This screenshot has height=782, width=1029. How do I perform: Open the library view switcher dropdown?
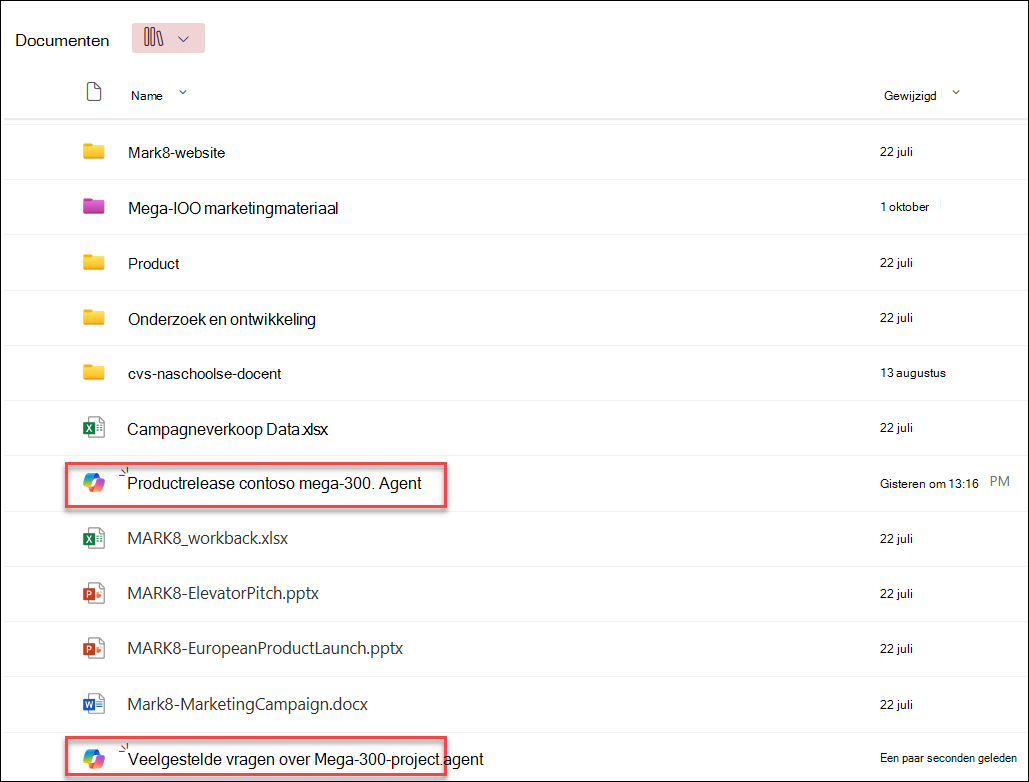[168, 38]
